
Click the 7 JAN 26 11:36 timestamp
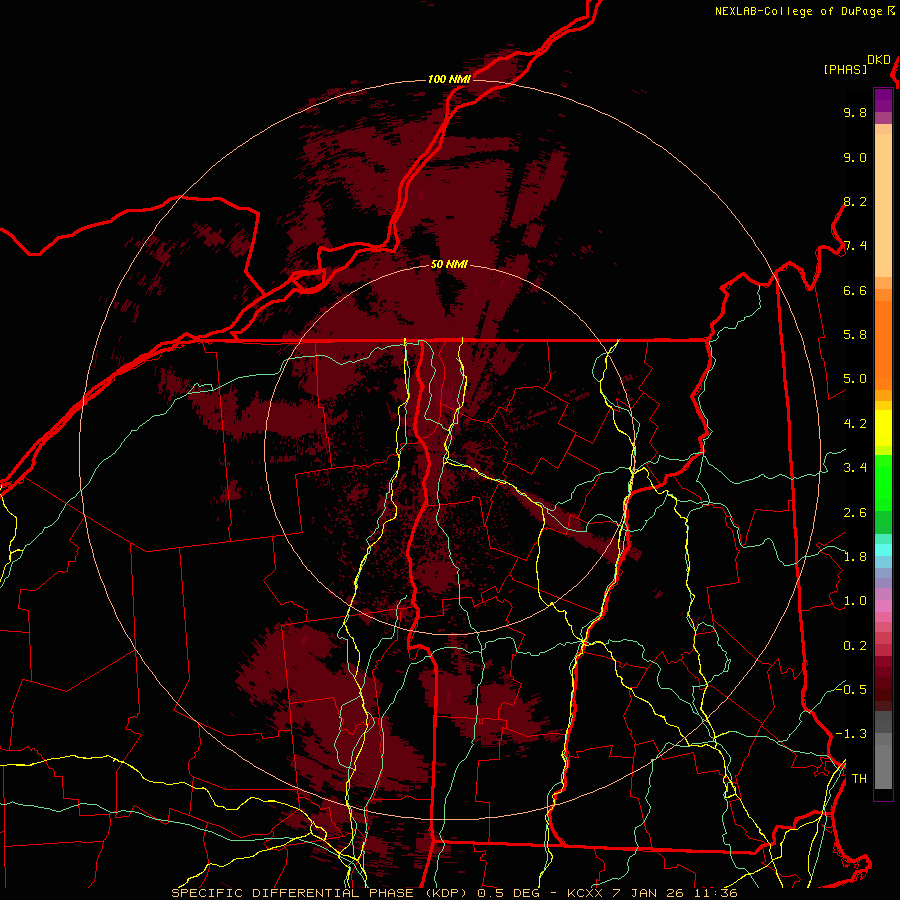point(676,893)
